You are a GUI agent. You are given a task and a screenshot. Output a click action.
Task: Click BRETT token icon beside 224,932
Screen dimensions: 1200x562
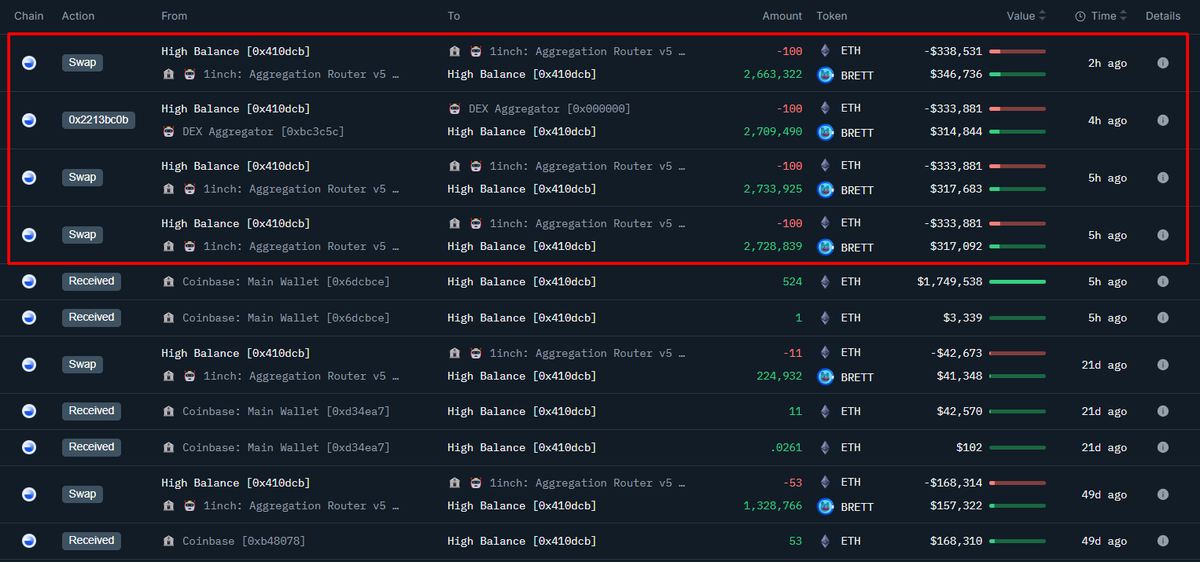(x=825, y=377)
